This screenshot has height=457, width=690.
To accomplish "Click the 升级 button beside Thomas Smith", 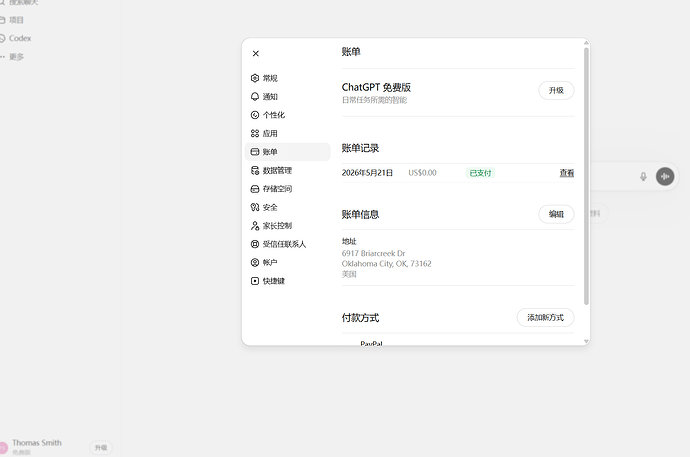I will (x=101, y=448).
